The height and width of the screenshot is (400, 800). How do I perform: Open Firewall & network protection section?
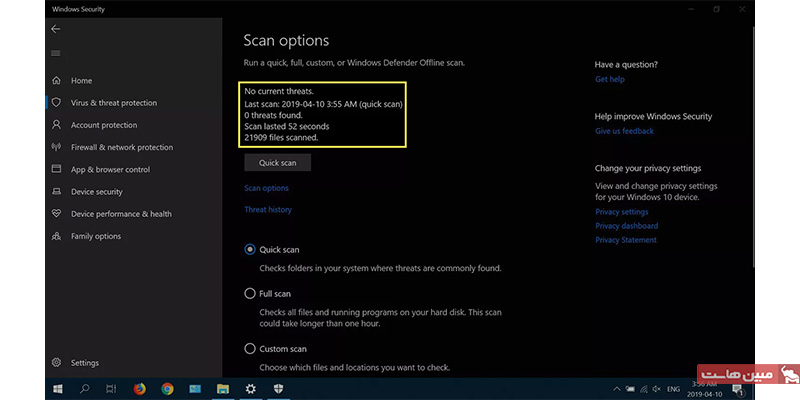click(122, 147)
